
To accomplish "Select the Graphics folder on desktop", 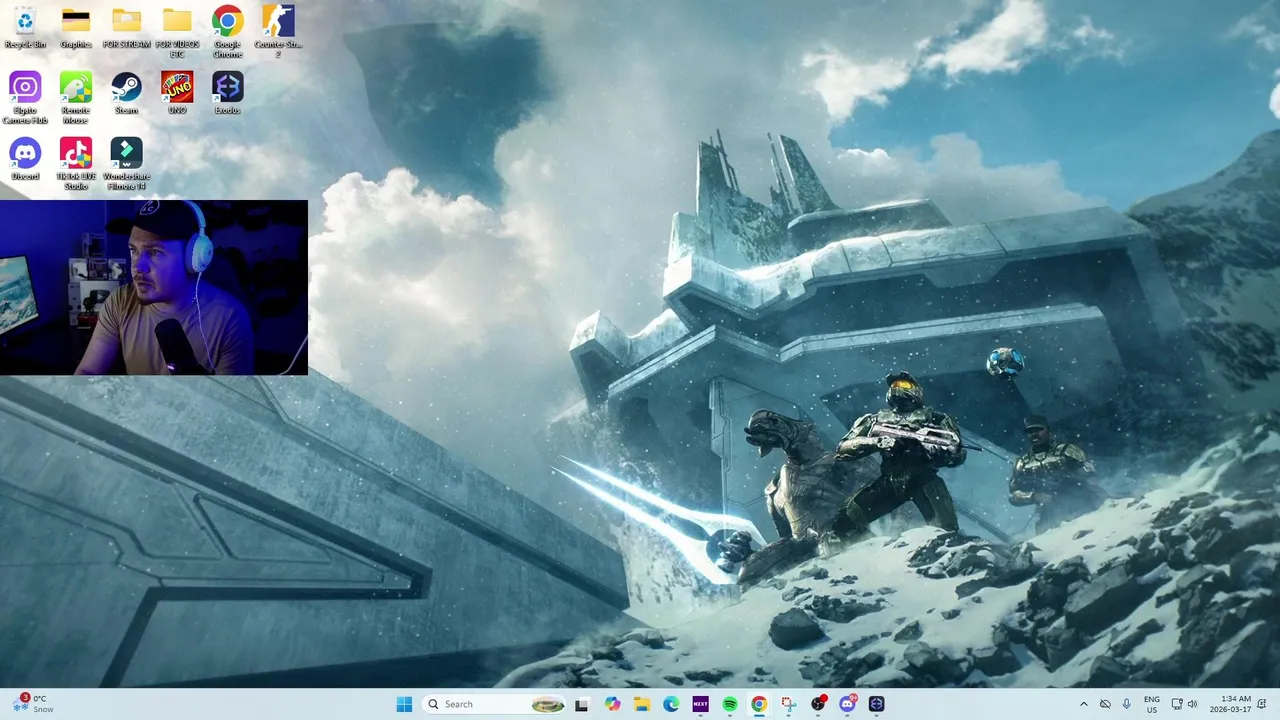I will click(x=76, y=27).
